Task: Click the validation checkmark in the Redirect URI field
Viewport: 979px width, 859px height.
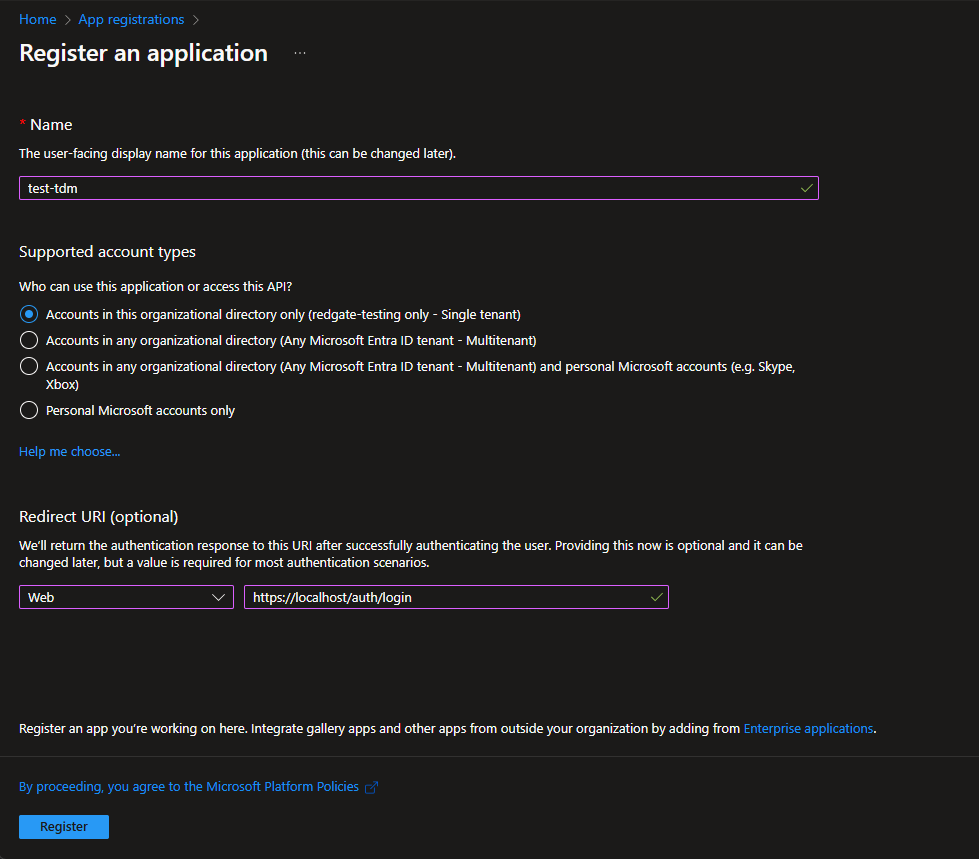Action: point(656,597)
